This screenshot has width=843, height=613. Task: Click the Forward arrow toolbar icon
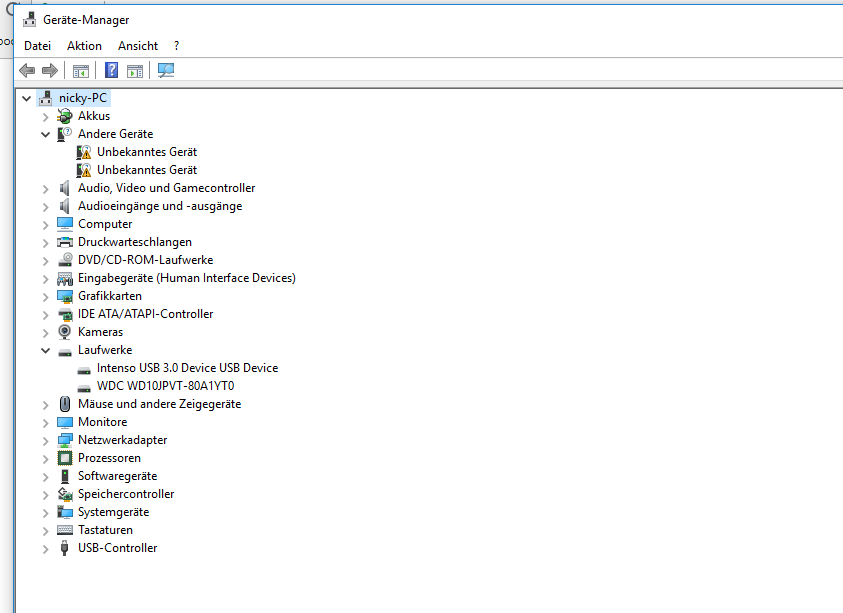pyautogui.click(x=49, y=70)
